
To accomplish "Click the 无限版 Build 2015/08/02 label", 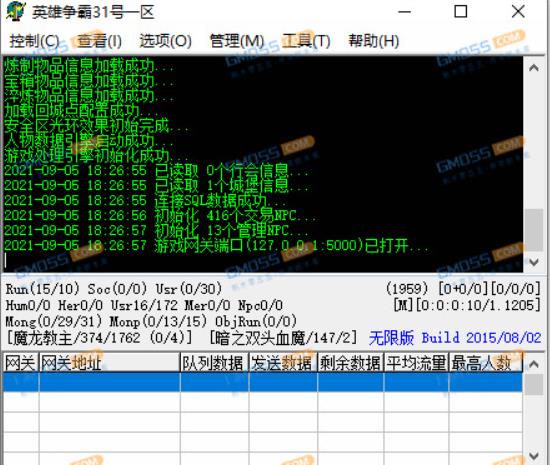I will click(x=455, y=338).
